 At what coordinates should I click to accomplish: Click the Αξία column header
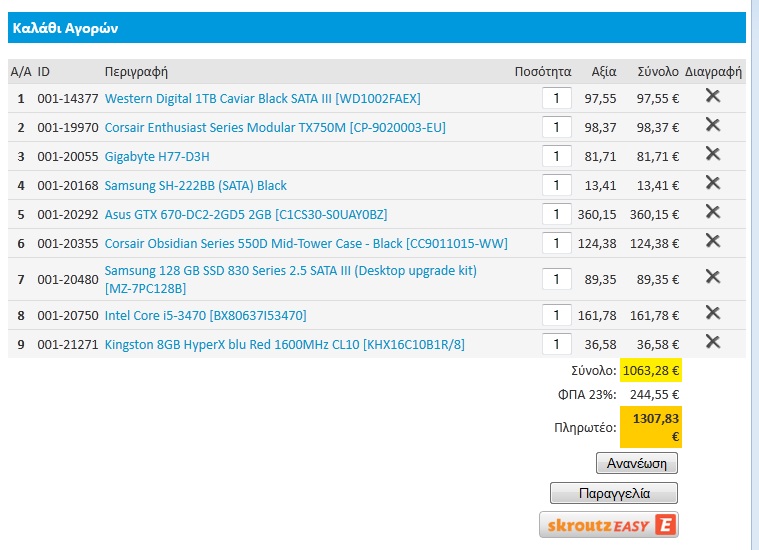[604, 72]
